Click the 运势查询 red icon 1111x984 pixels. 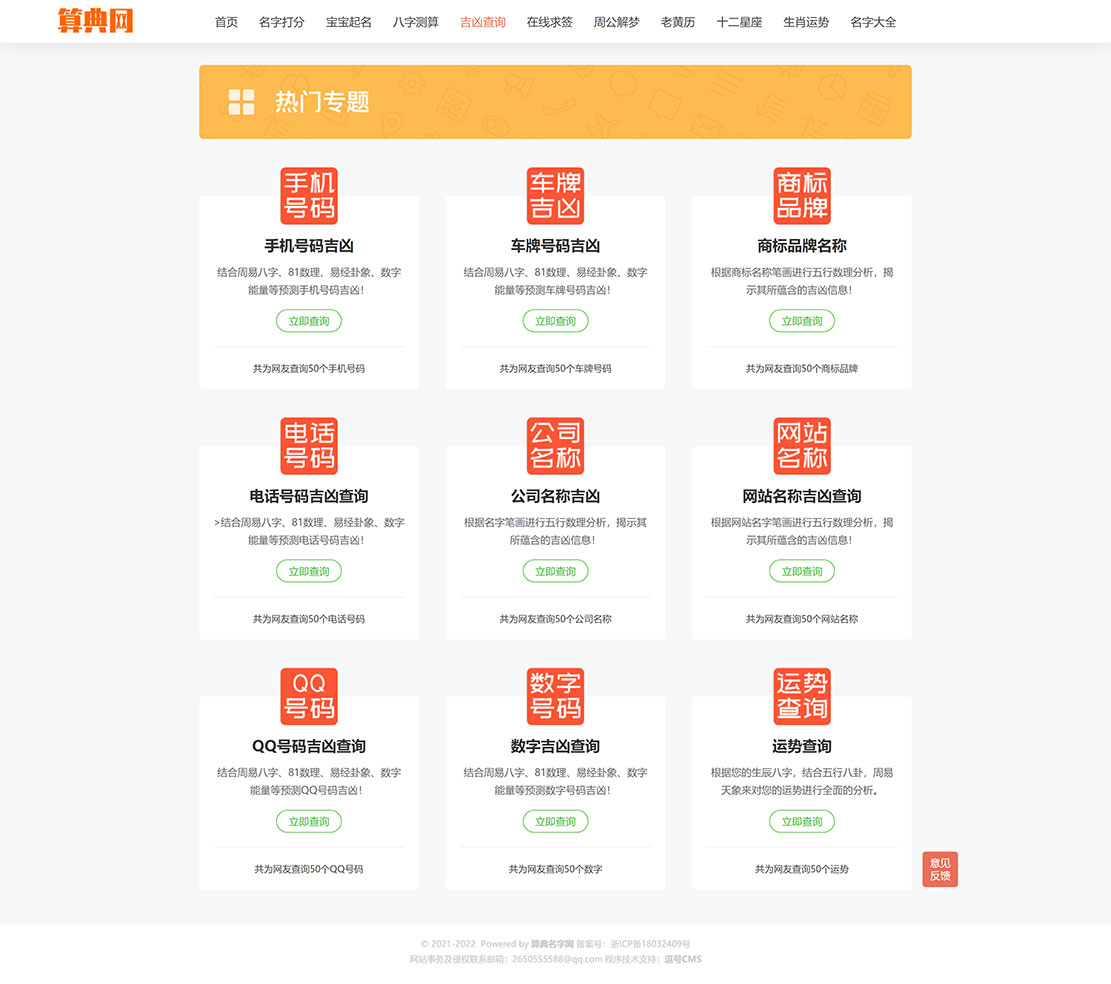click(x=801, y=696)
